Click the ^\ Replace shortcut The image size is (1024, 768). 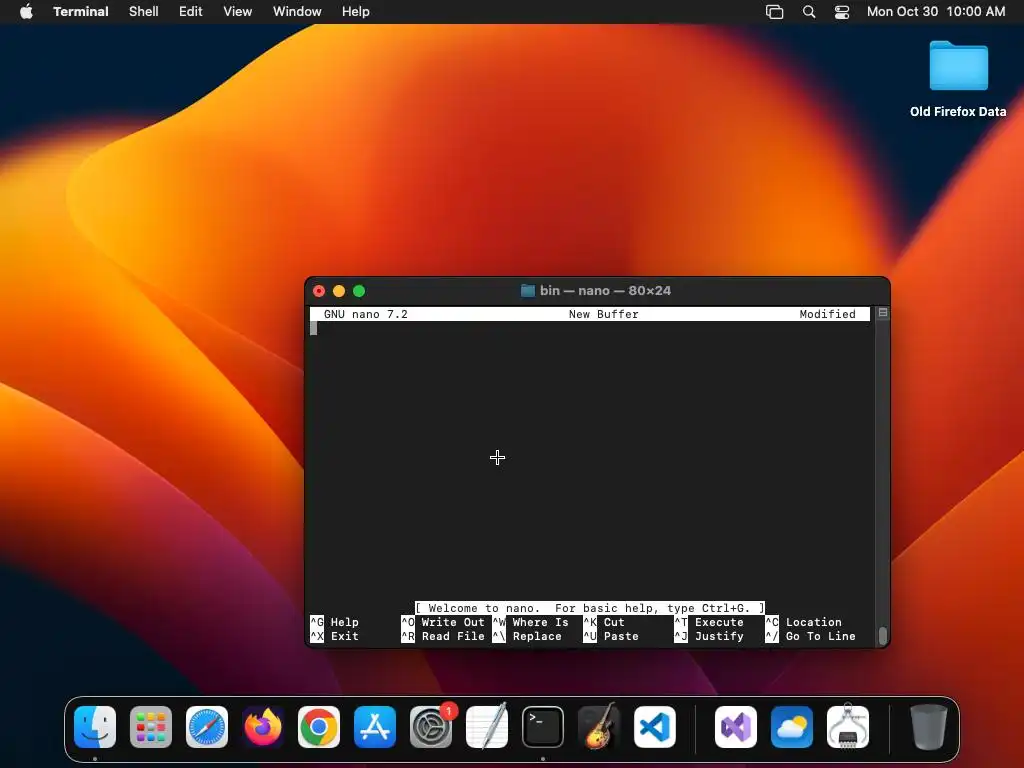click(x=528, y=636)
